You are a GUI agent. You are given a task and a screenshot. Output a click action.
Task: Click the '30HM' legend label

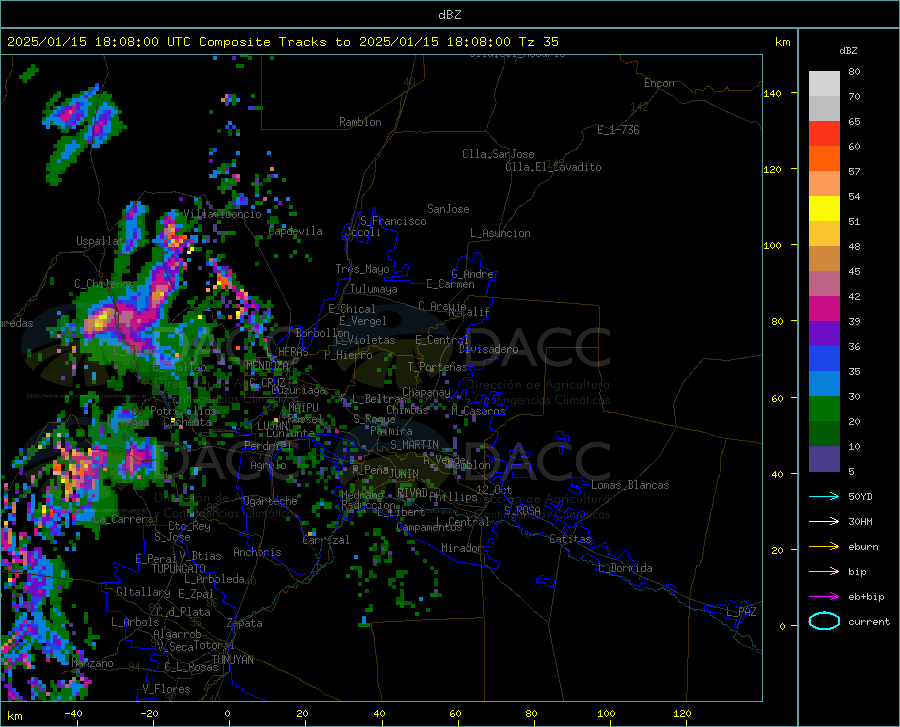click(x=860, y=522)
